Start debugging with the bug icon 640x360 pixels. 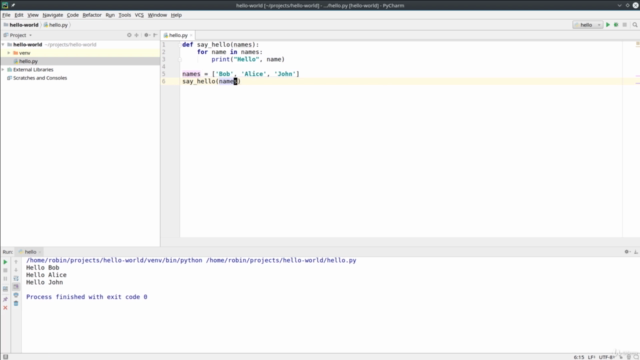616,25
